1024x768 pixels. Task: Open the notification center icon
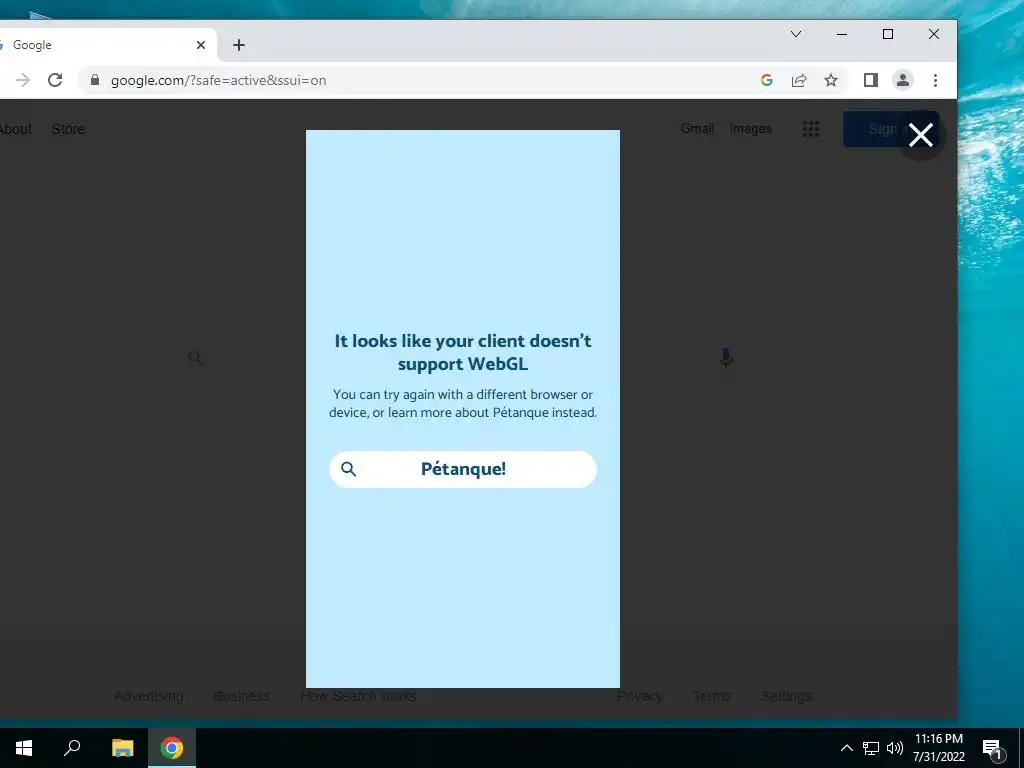pos(993,749)
